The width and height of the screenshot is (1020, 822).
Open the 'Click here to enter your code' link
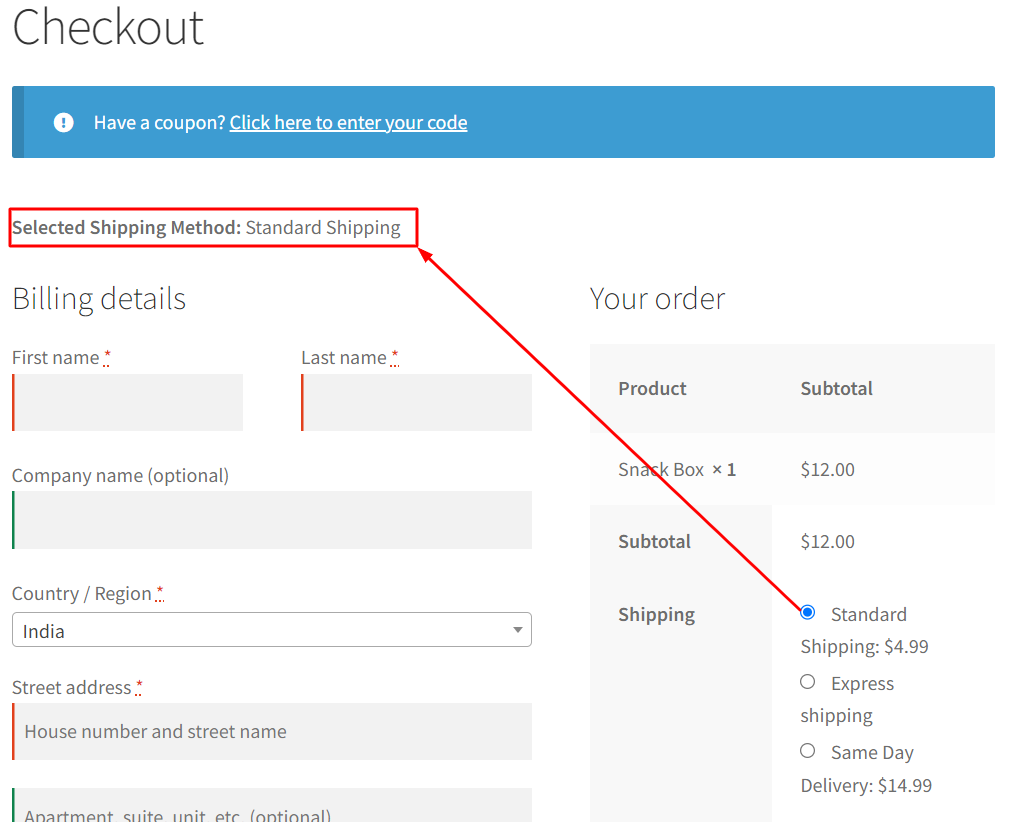click(348, 122)
